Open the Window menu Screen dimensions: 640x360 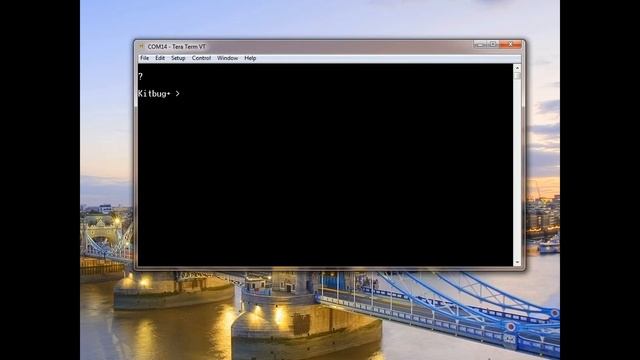click(x=227, y=58)
